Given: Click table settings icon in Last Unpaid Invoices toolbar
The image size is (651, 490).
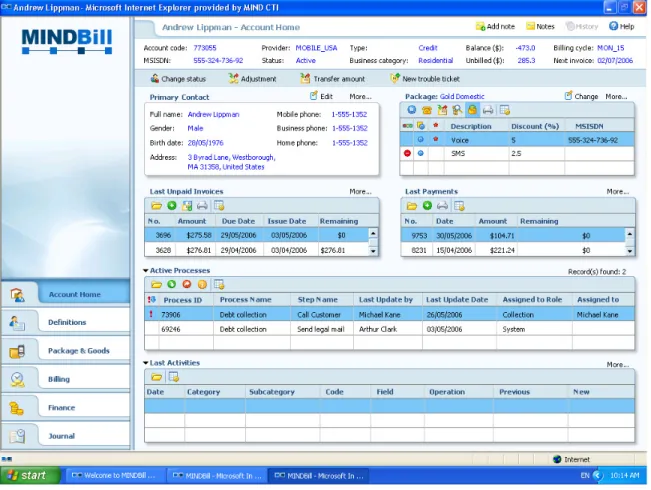Looking at the screenshot, I should tap(219, 206).
